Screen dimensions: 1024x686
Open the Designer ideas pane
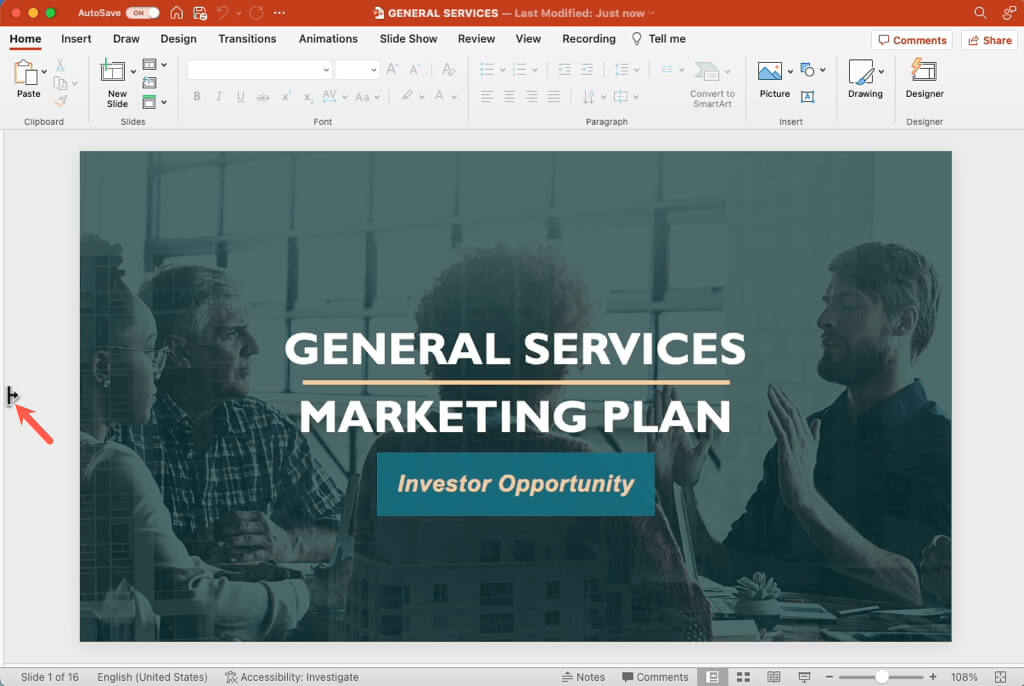pyautogui.click(x=924, y=71)
